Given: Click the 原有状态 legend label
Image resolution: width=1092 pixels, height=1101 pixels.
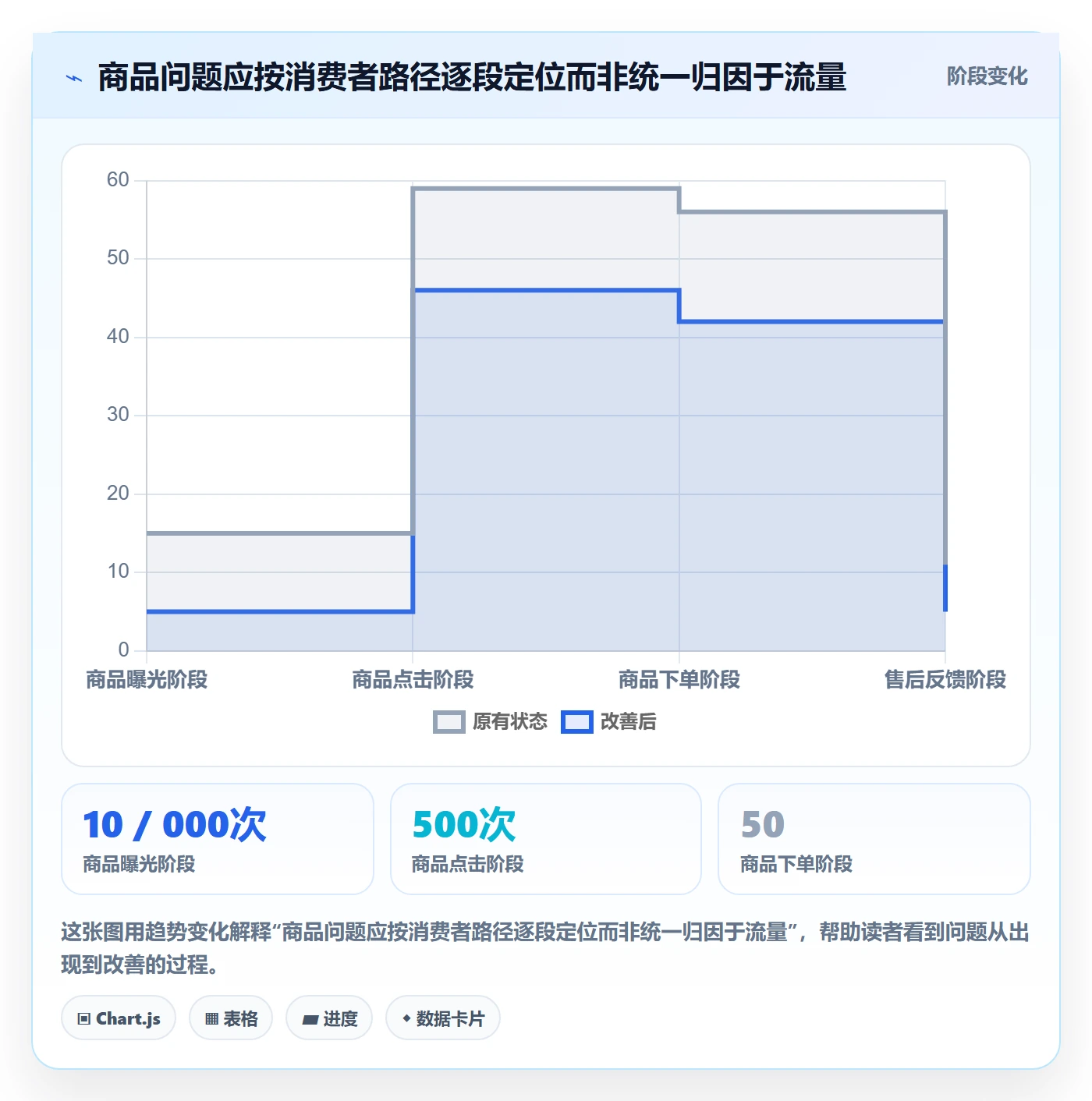Looking at the screenshot, I should point(509,722).
